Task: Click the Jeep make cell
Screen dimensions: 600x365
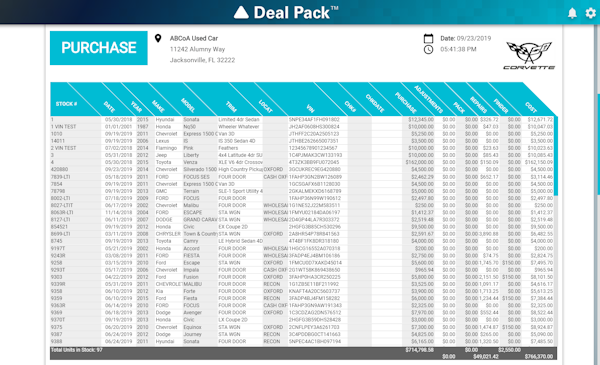Action: pos(161,155)
